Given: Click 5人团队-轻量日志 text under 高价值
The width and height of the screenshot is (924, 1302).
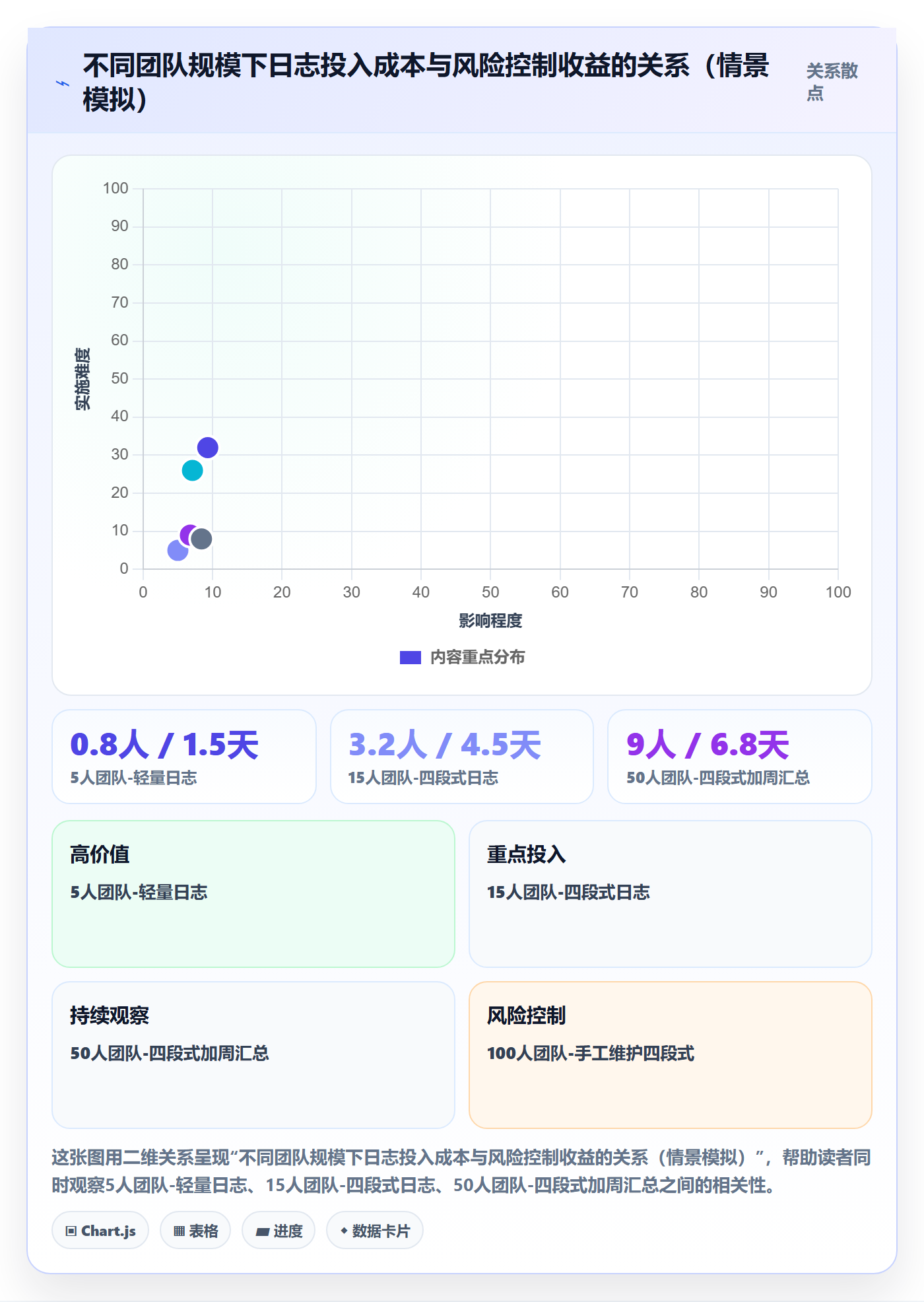Looking at the screenshot, I should (139, 893).
